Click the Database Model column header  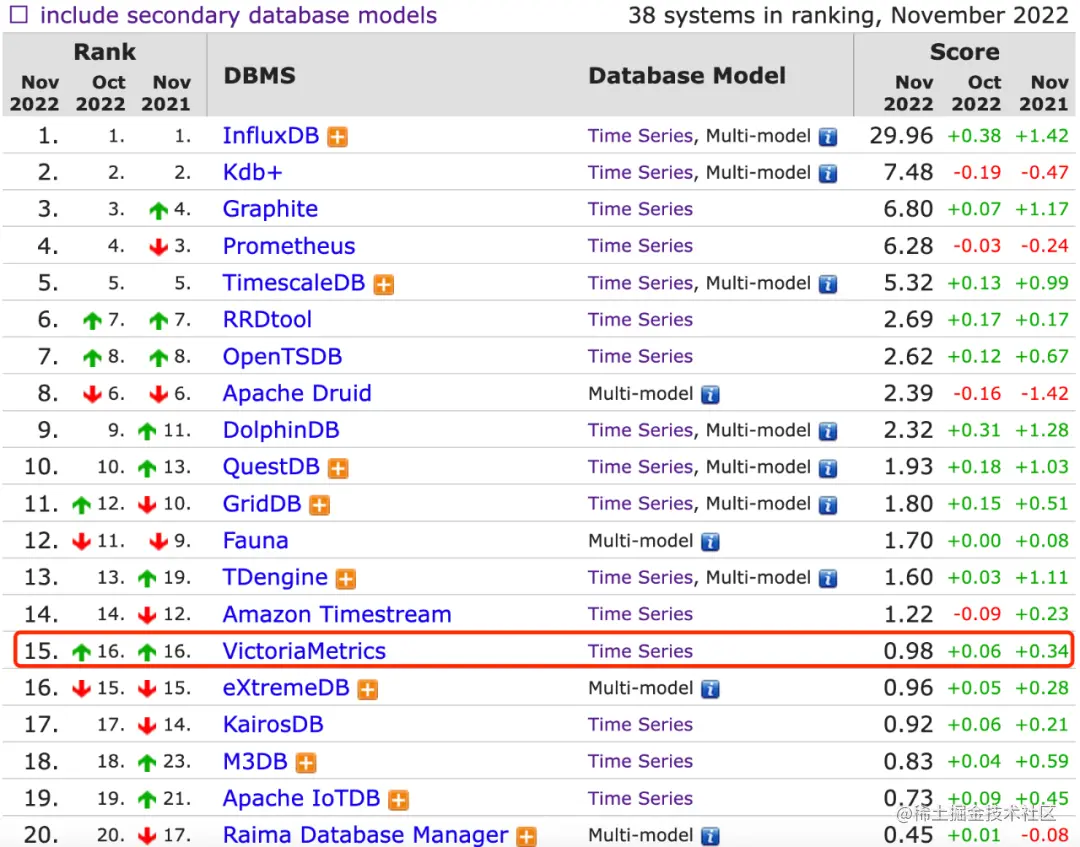pyautogui.click(x=687, y=75)
